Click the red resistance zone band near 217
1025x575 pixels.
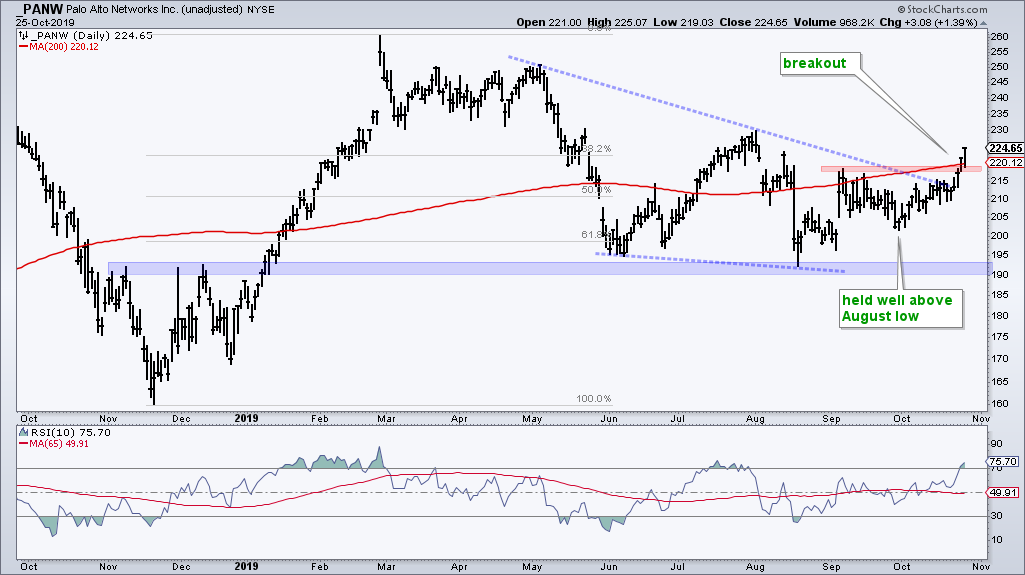click(x=901, y=169)
